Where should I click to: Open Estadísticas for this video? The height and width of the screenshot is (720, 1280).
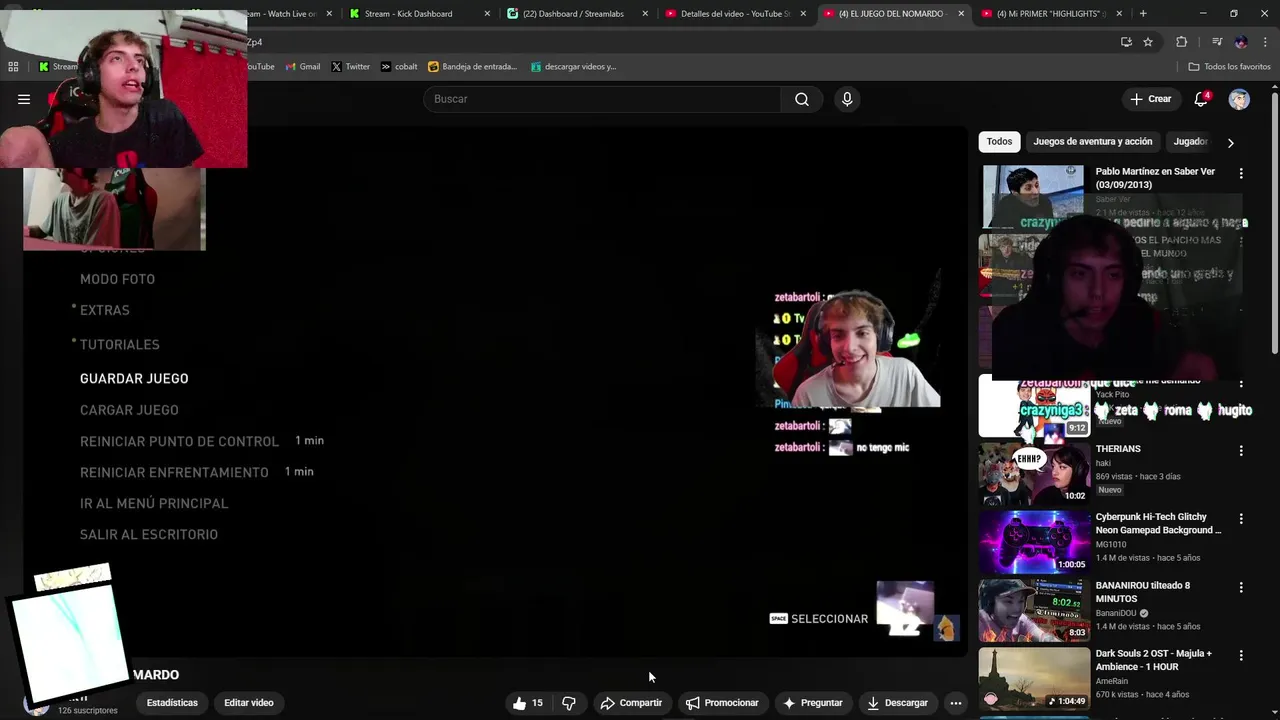pos(172,703)
